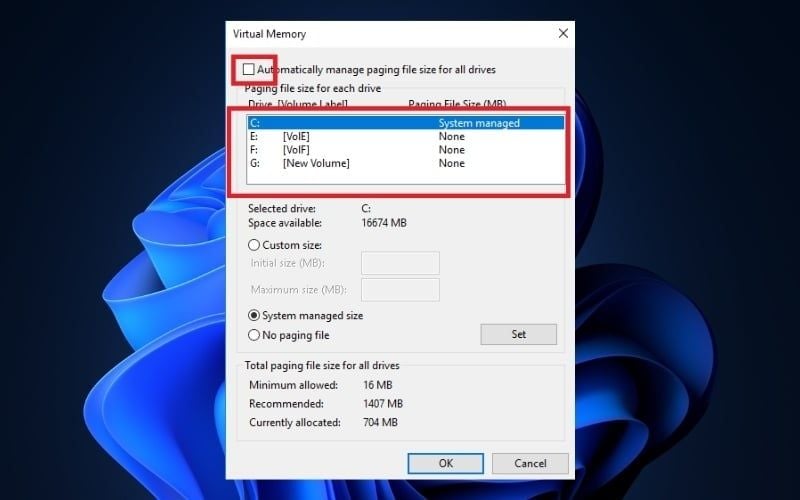Click the Maximum size (MB) field
800x500 pixels.
click(x=401, y=290)
